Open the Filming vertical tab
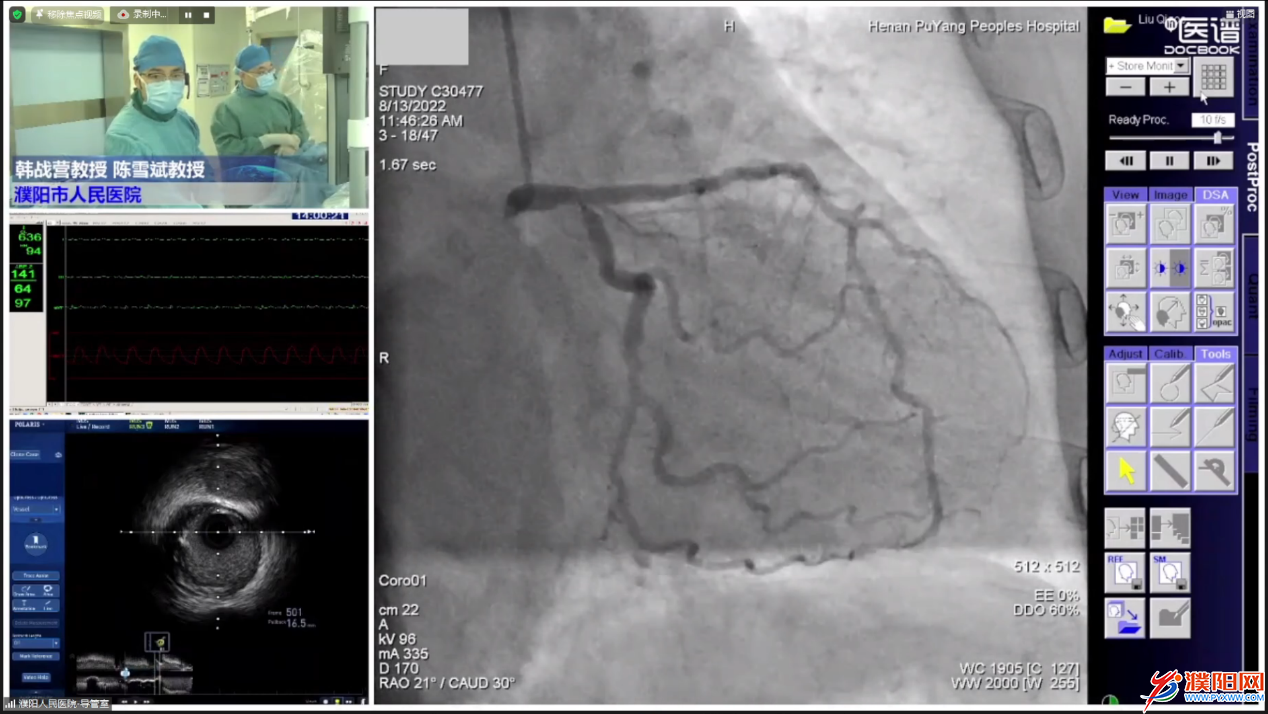The width and height of the screenshot is (1268, 714). tap(1251, 415)
